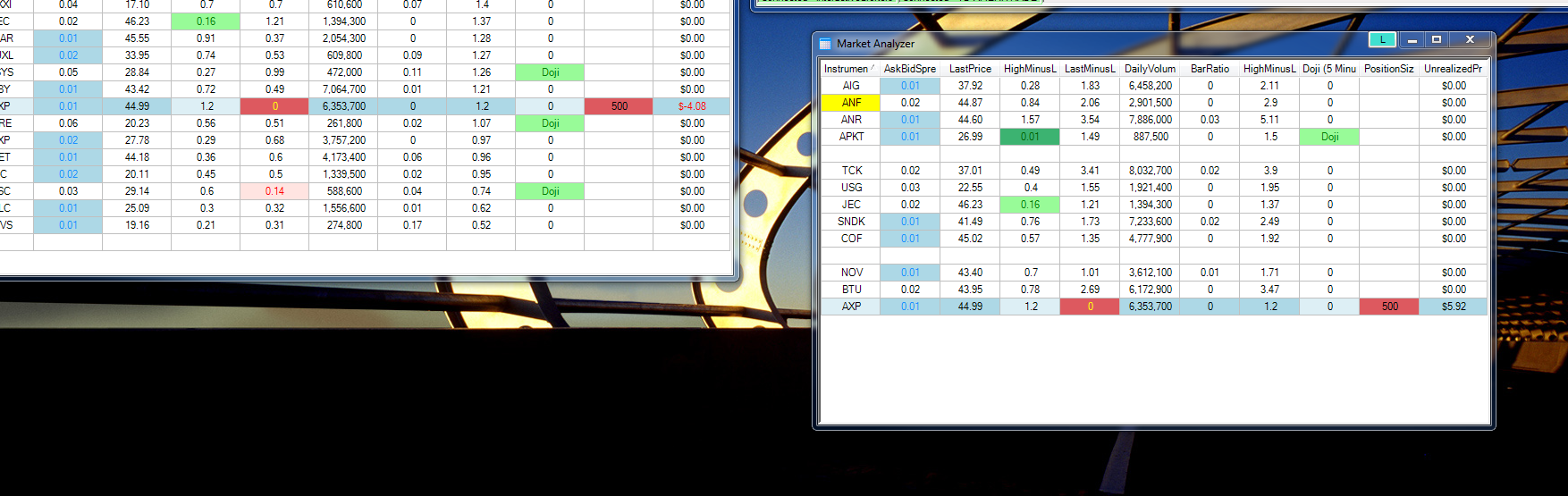Click the 2,054,300 volume cell in the left window
The image size is (1568, 496).
343,38
